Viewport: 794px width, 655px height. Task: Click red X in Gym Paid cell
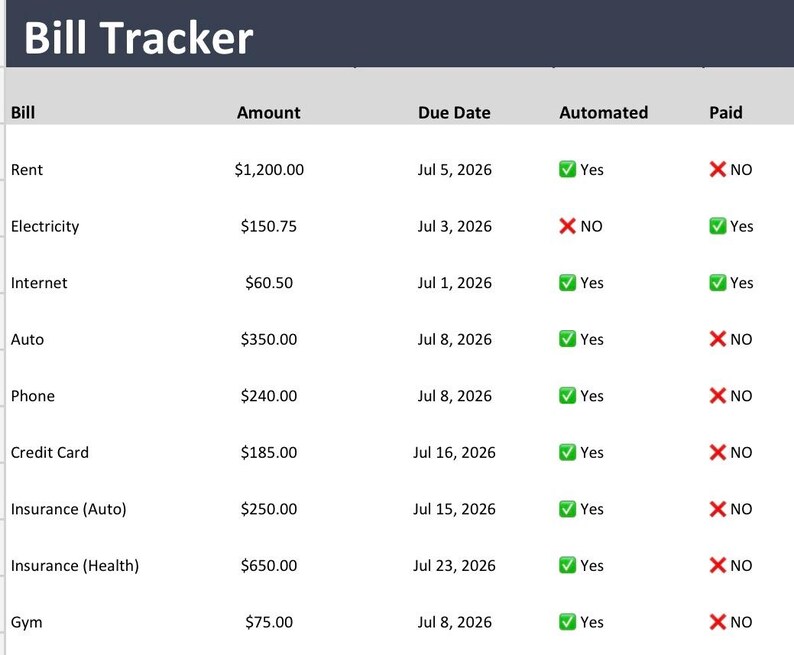point(718,622)
